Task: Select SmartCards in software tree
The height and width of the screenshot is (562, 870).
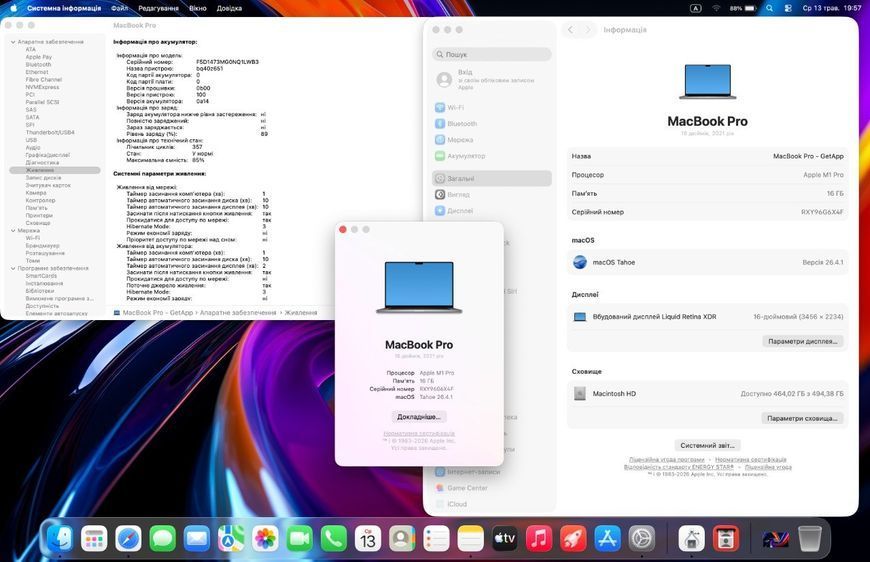Action: click(41, 276)
